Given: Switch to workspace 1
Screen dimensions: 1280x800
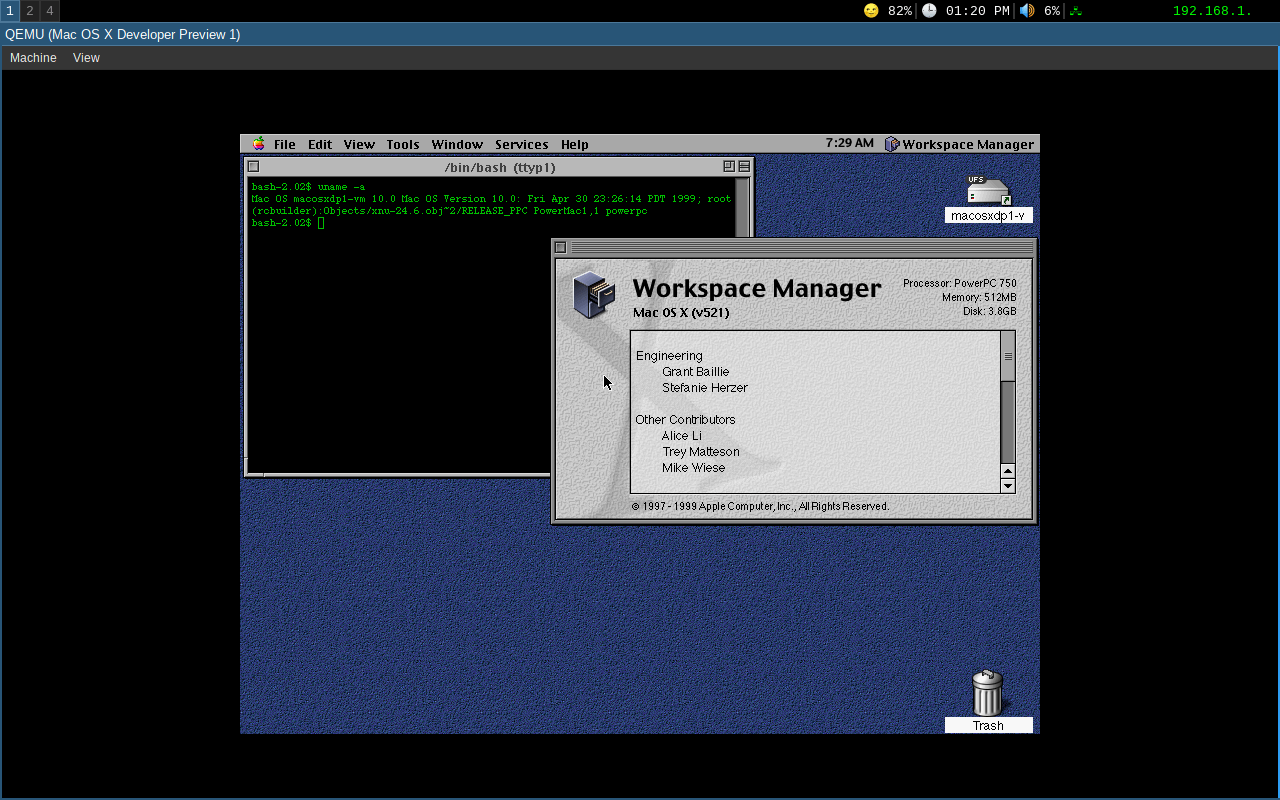Looking at the screenshot, I should click(10, 11).
